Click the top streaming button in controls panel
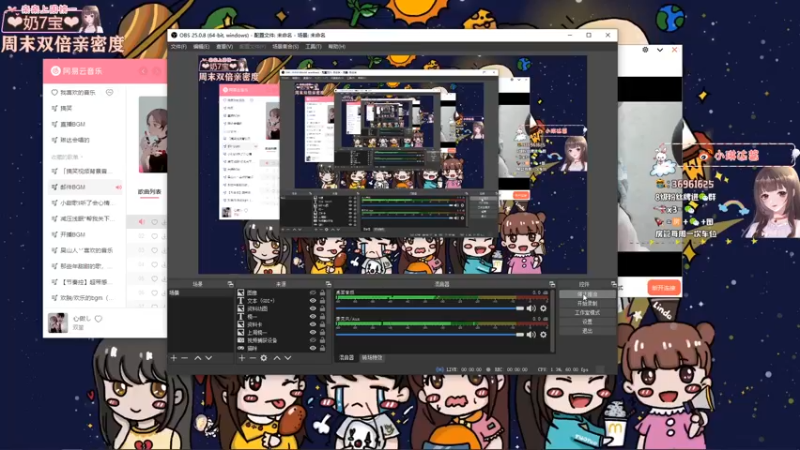The height and width of the screenshot is (450, 800). [x=587, y=294]
